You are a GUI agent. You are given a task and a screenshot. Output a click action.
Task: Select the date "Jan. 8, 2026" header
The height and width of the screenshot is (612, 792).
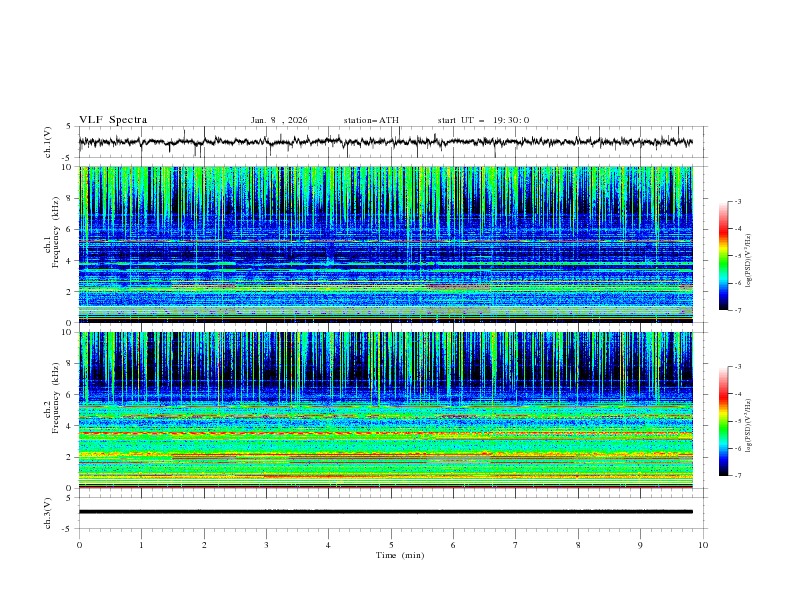point(279,120)
